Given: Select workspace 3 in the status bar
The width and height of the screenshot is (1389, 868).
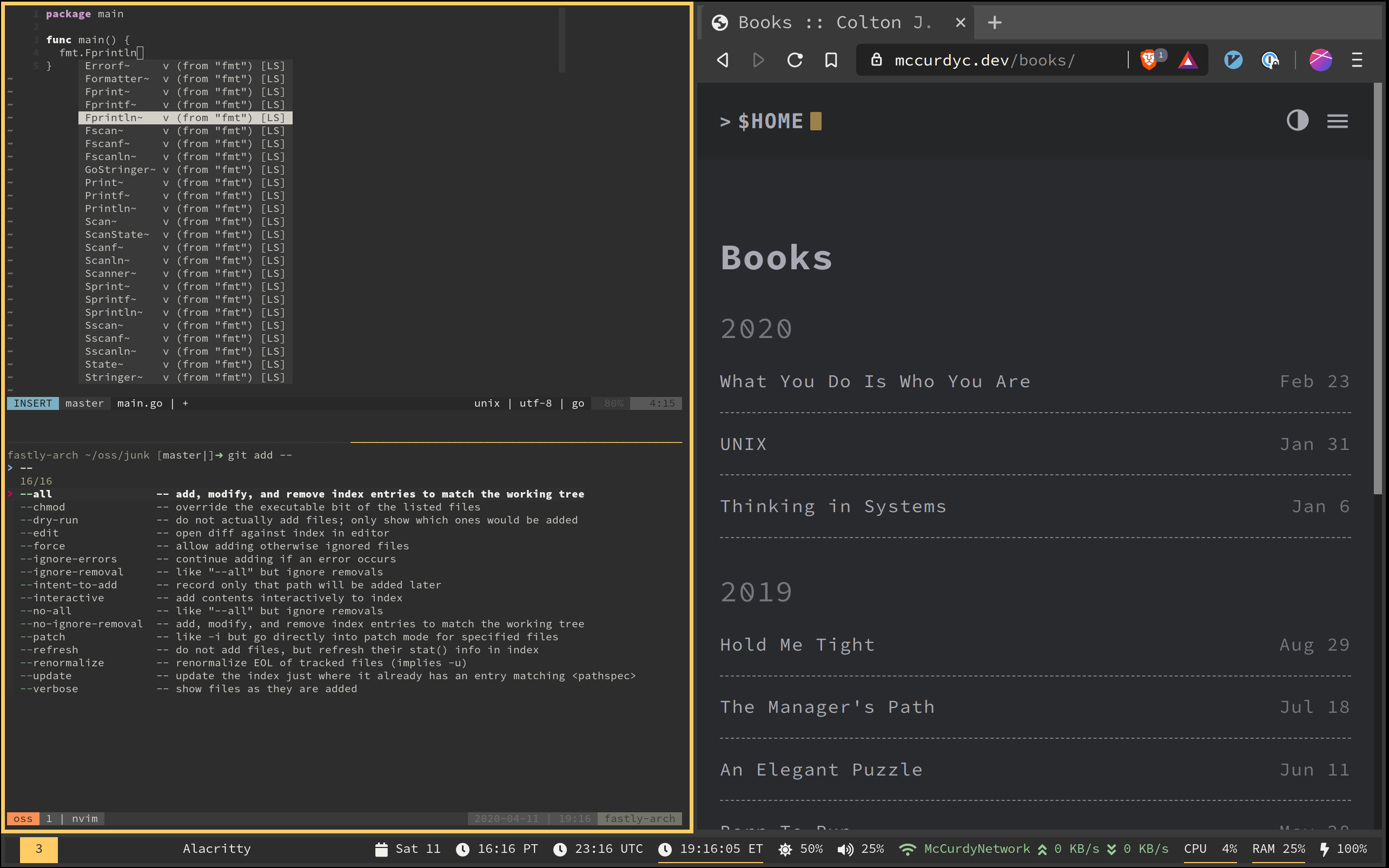Looking at the screenshot, I should (38, 849).
